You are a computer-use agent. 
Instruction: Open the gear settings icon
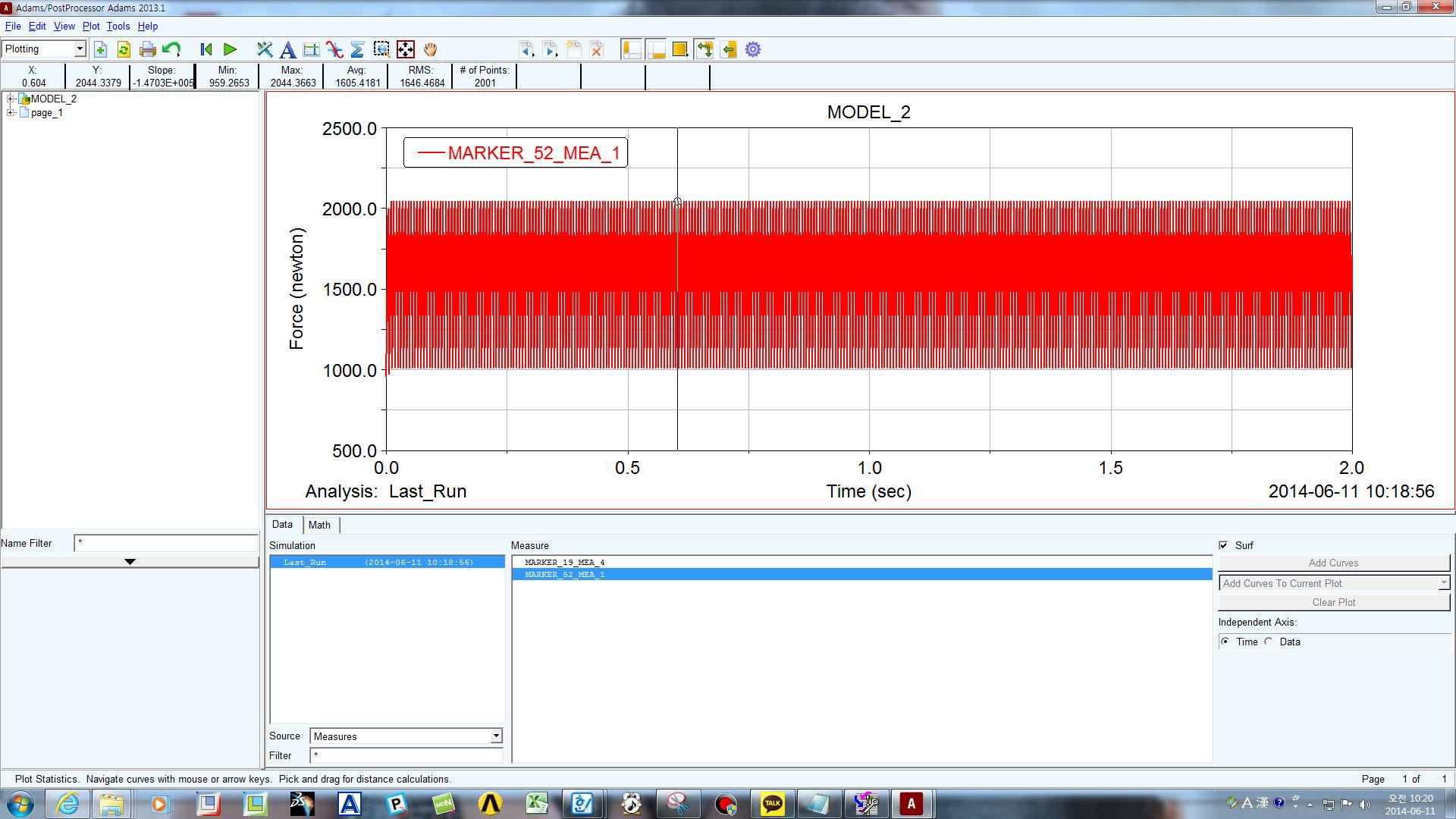coord(753,50)
